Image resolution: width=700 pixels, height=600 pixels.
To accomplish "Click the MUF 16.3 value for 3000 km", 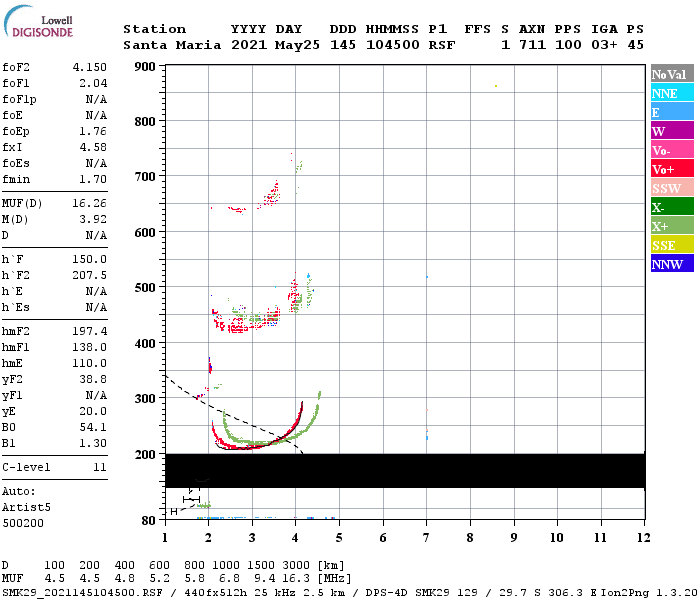I will [296, 579].
